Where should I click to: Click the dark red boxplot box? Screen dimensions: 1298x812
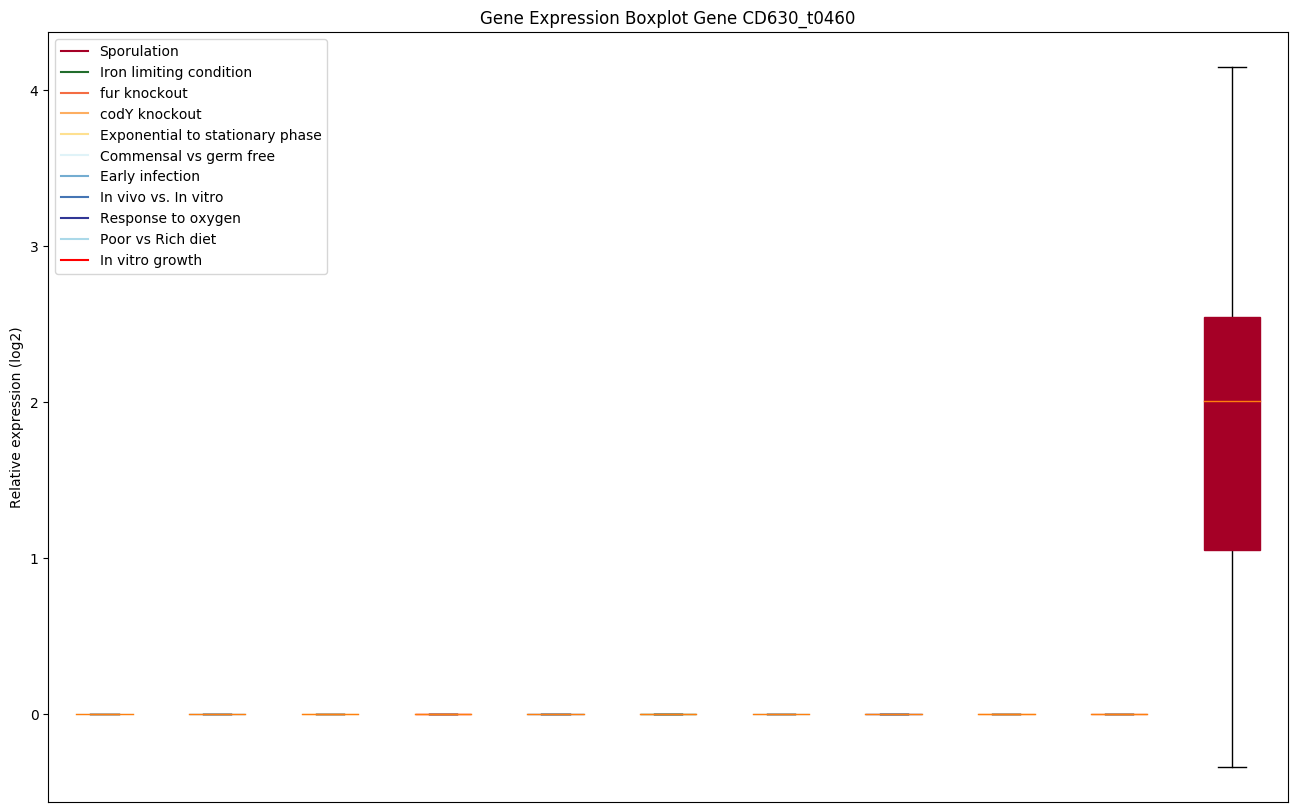pos(1231,470)
